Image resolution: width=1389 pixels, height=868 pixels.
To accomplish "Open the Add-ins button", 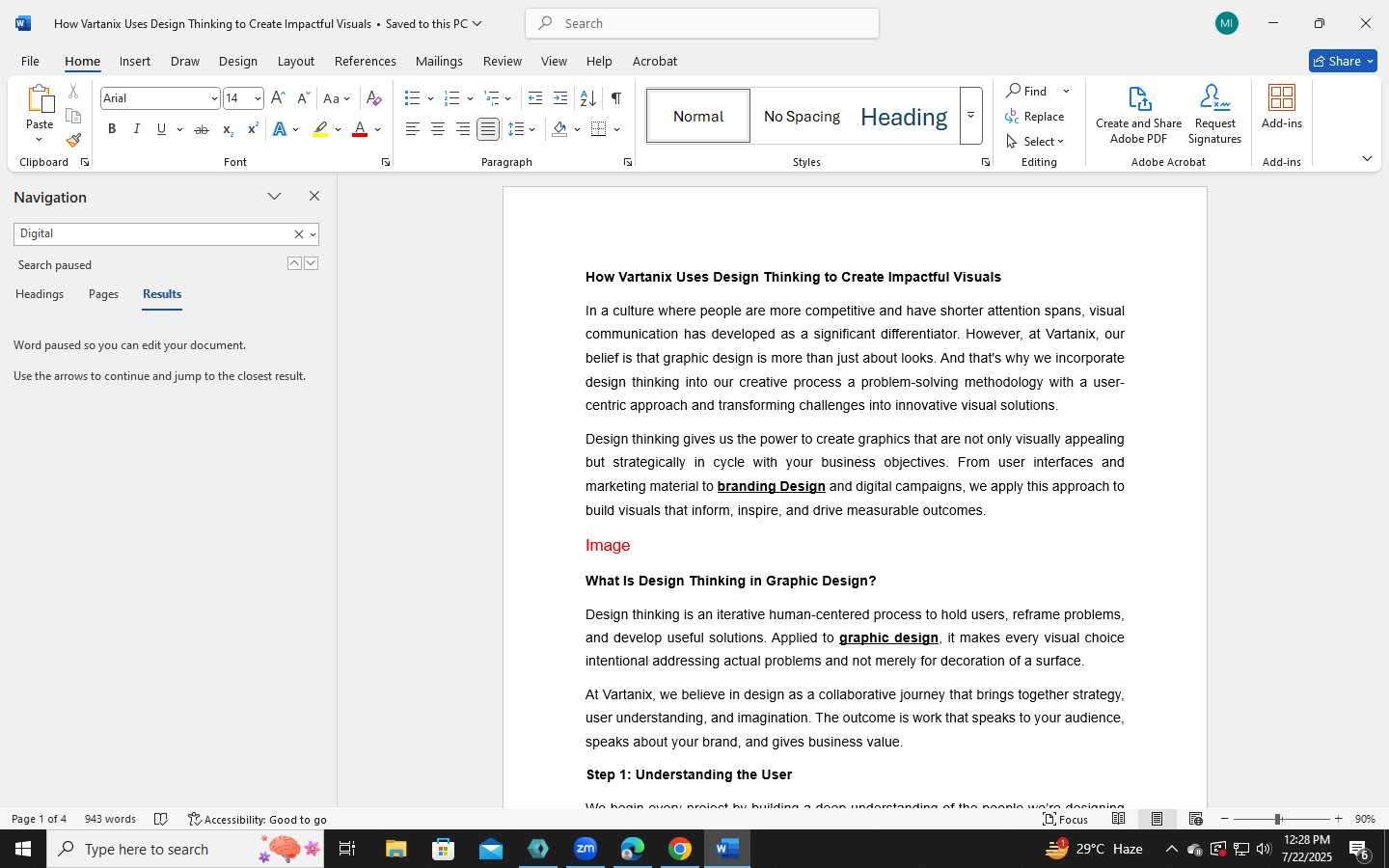I will pyautogui.click(x=1282, y=107).
